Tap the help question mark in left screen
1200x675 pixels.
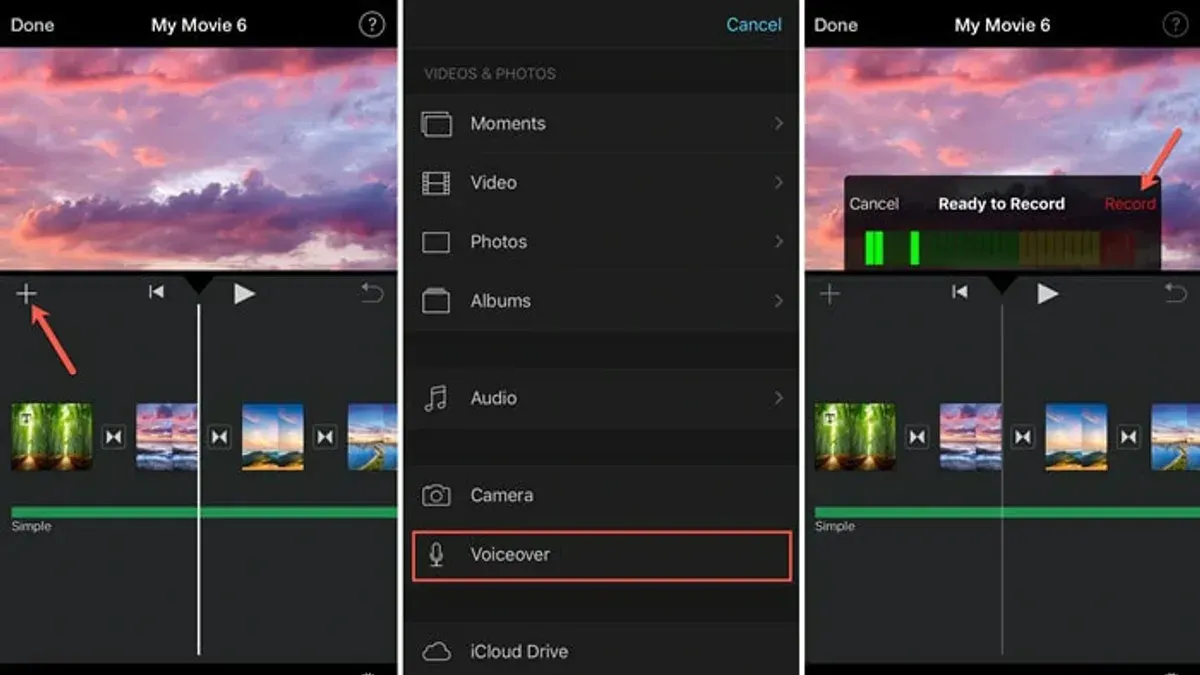(x=371, y=25)
